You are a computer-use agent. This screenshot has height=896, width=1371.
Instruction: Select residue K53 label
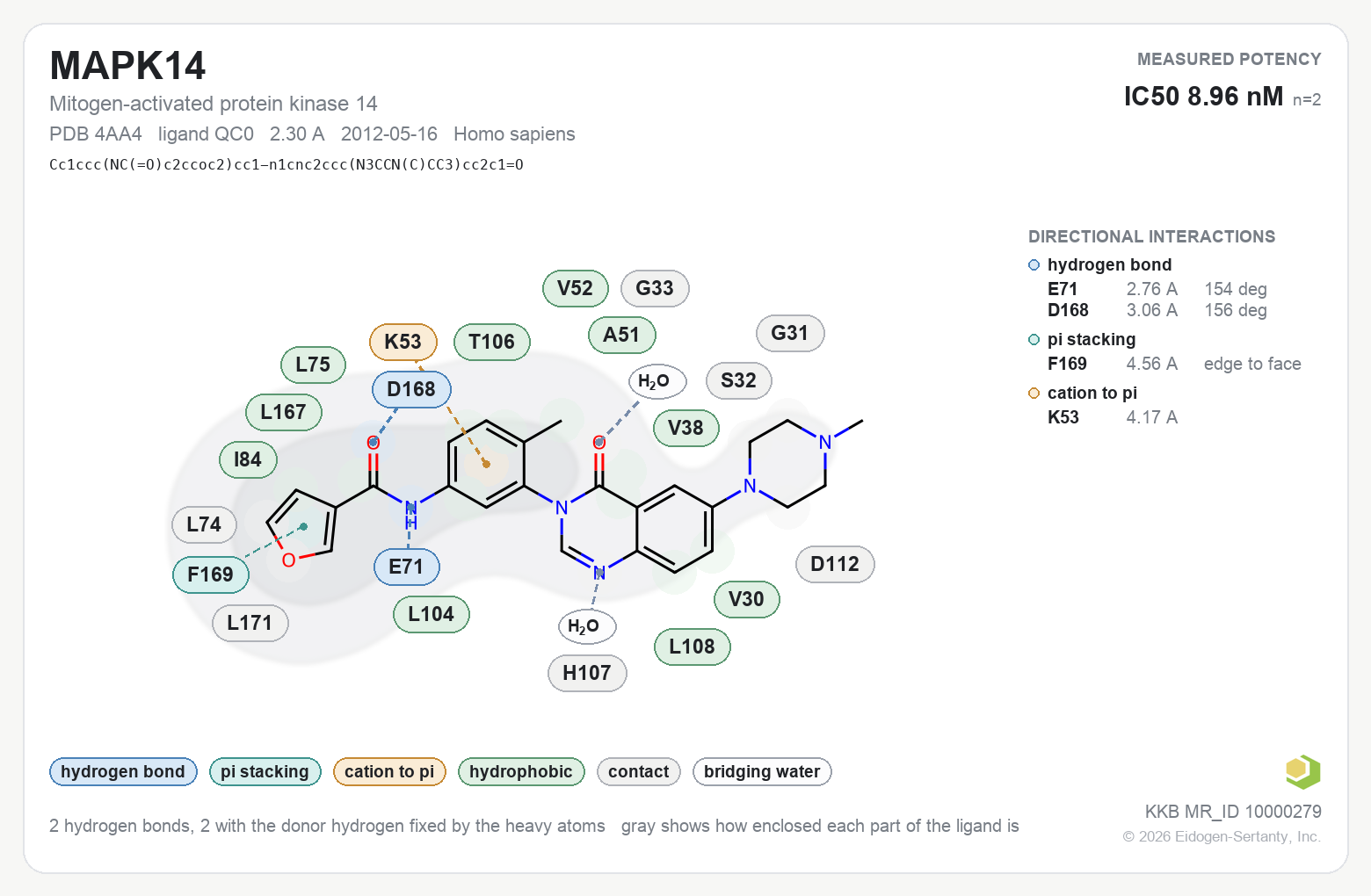[x=403, y=342]
